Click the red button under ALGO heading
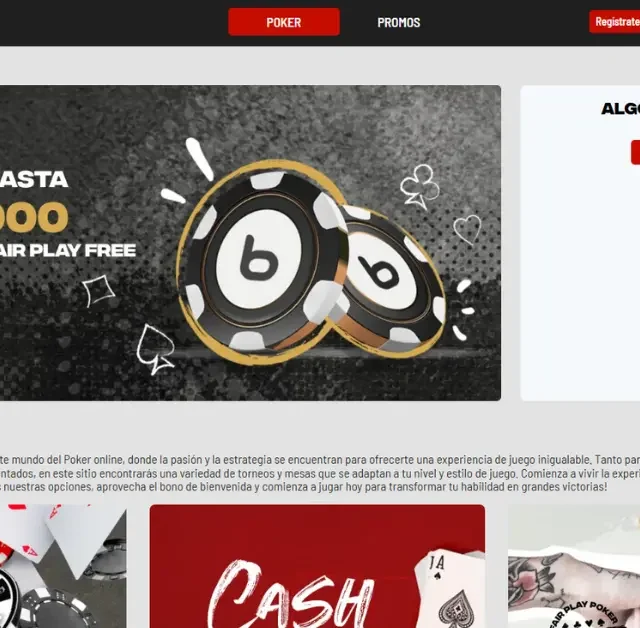 pyautogui.click(x=636, y=152)
